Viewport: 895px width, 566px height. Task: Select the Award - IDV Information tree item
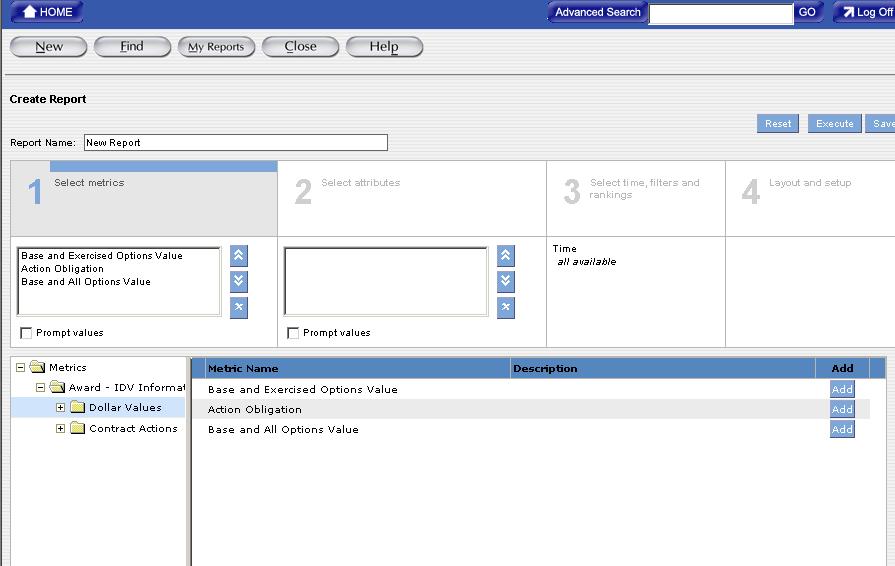[x=127, y=387]
